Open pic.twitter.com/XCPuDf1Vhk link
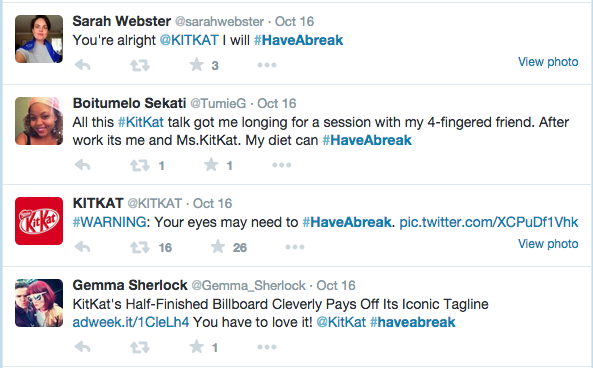This screenshot has width=593, height=368. 489,222
